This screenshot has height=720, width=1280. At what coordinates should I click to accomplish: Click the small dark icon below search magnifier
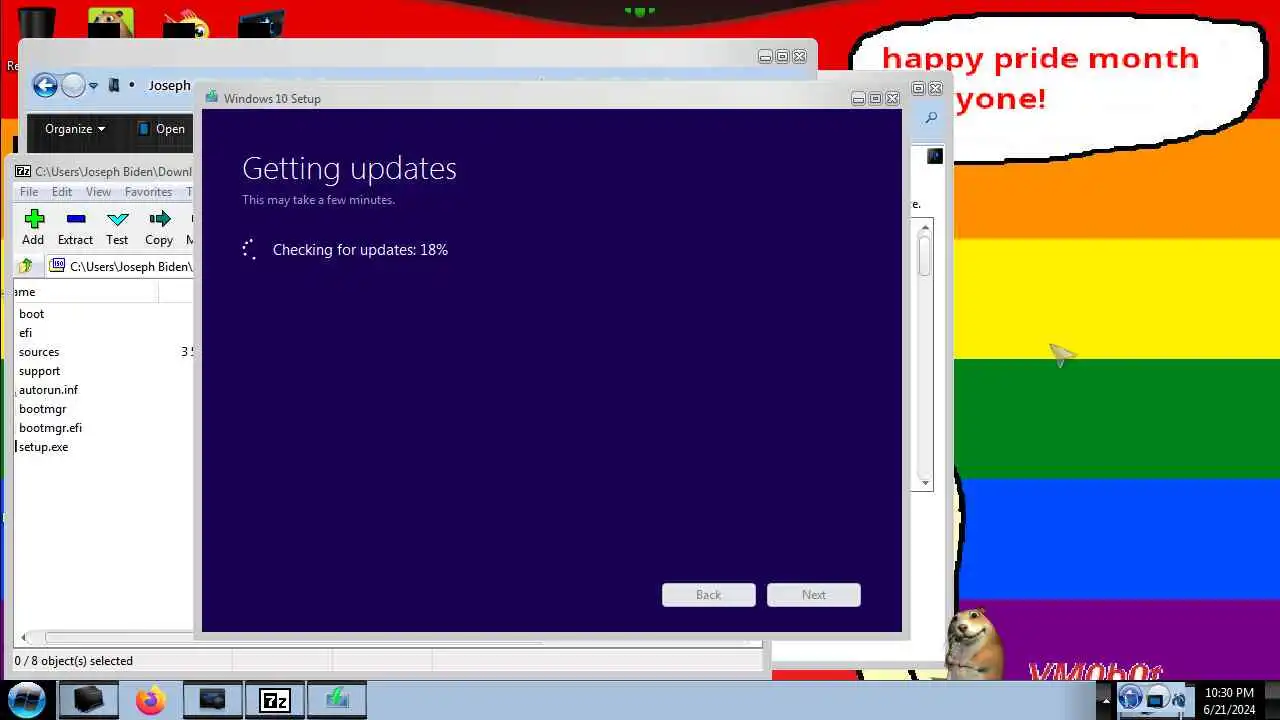point(935,156)
